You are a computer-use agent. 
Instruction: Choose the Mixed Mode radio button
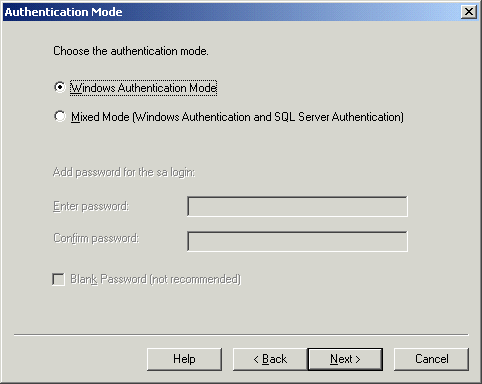60,116
